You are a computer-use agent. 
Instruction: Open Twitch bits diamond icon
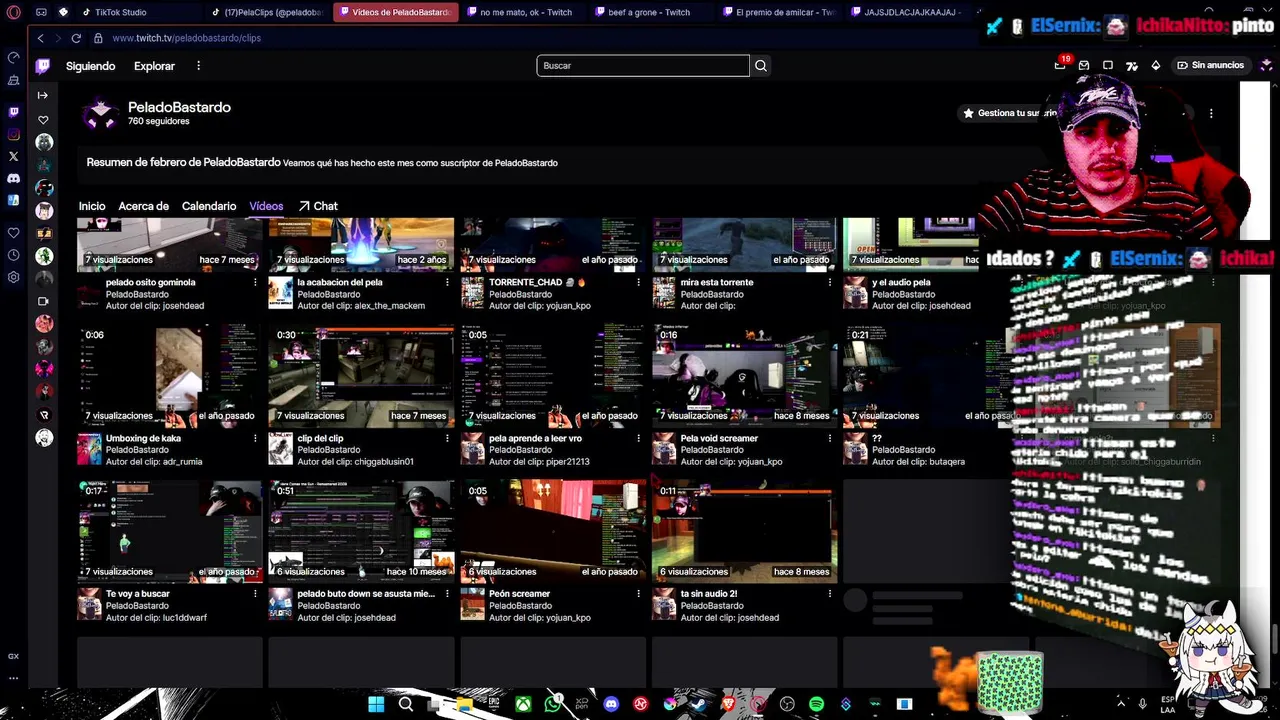1156,65
